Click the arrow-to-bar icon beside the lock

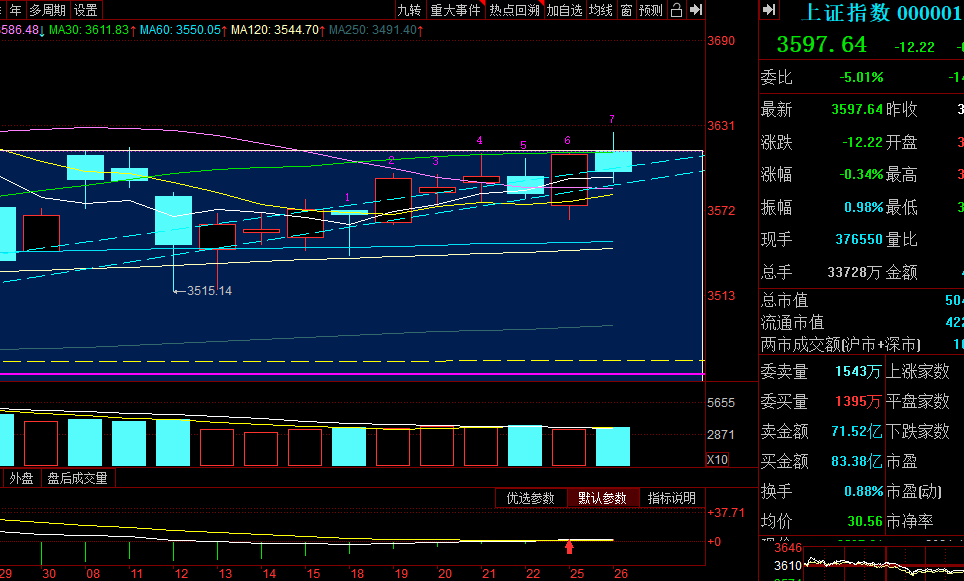click(696, 10)
